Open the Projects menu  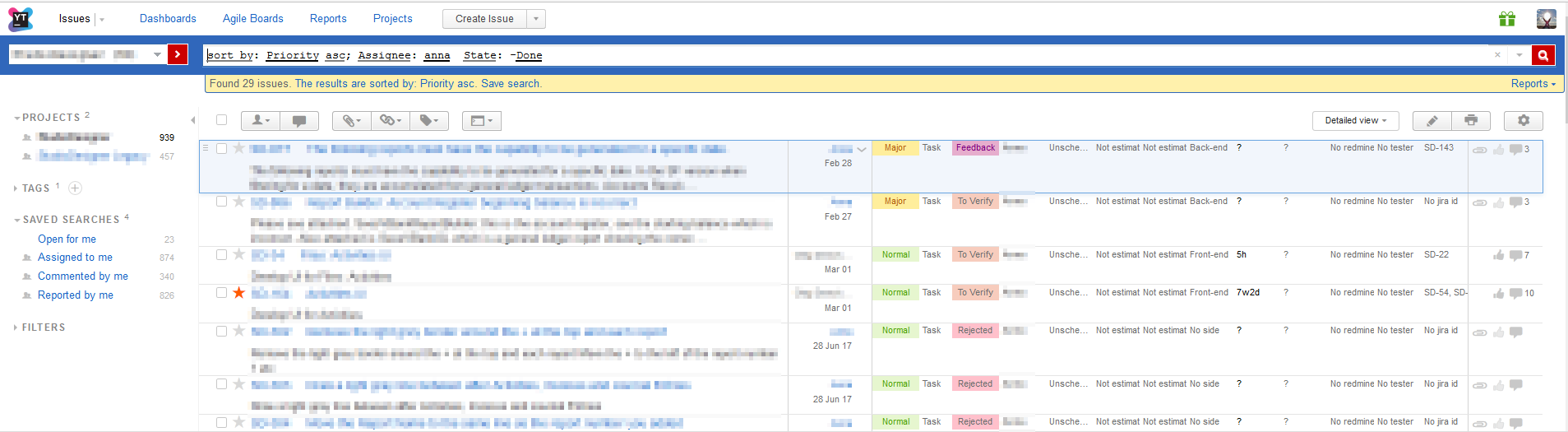[393, 19]
